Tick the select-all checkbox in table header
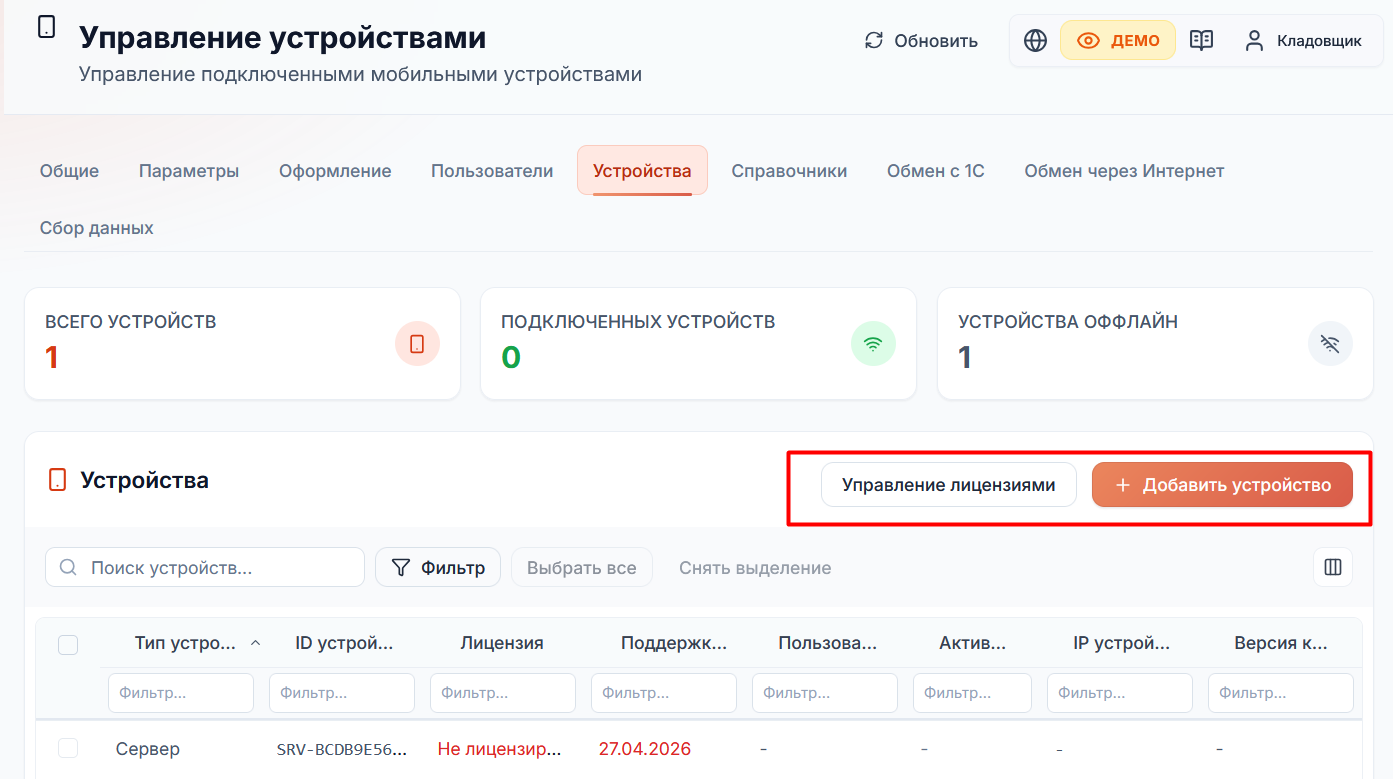Screen dimensions: 1393x779 point(68,645)
